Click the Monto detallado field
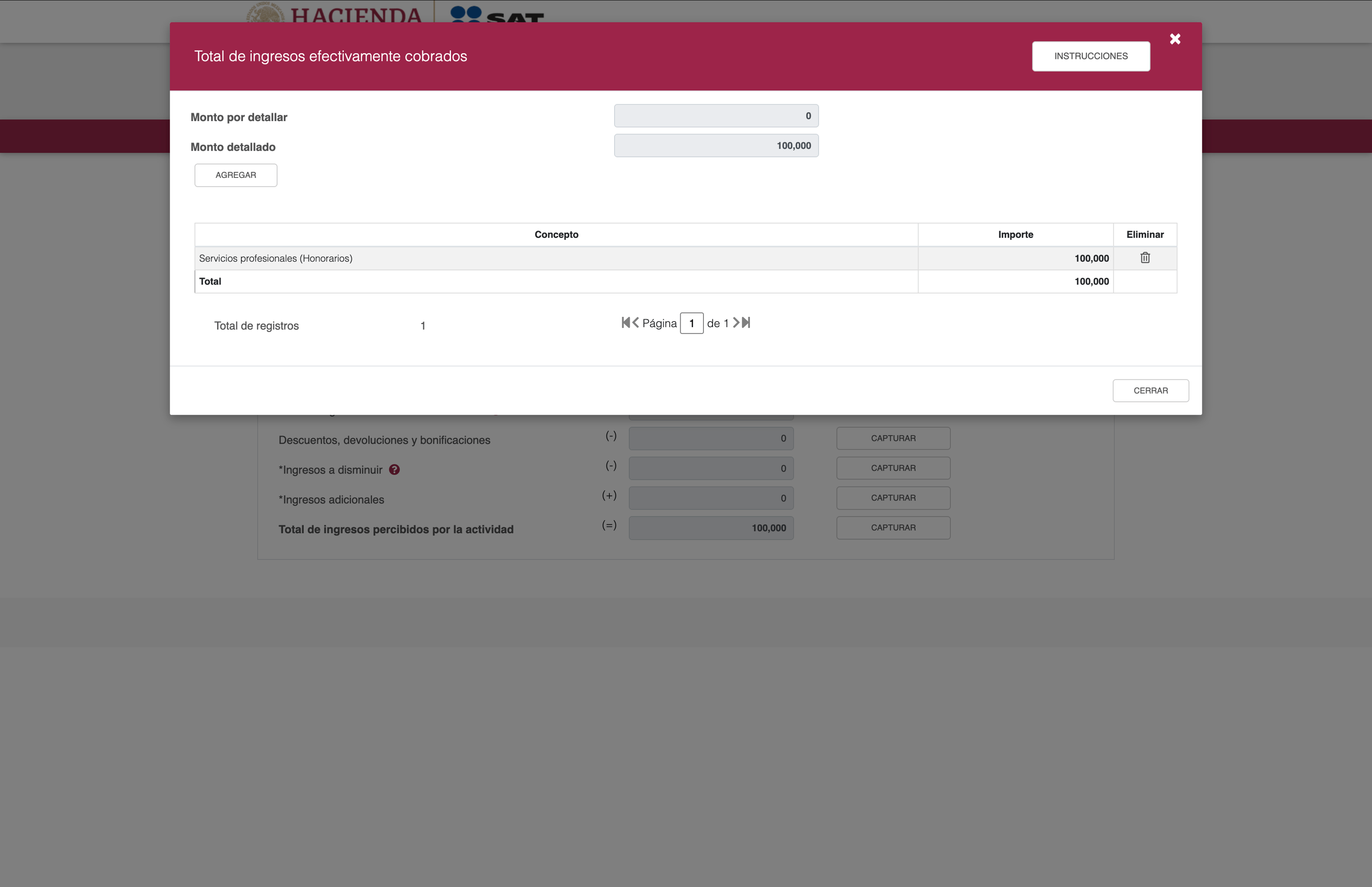 pyautogui.click(x=716, y=146)
